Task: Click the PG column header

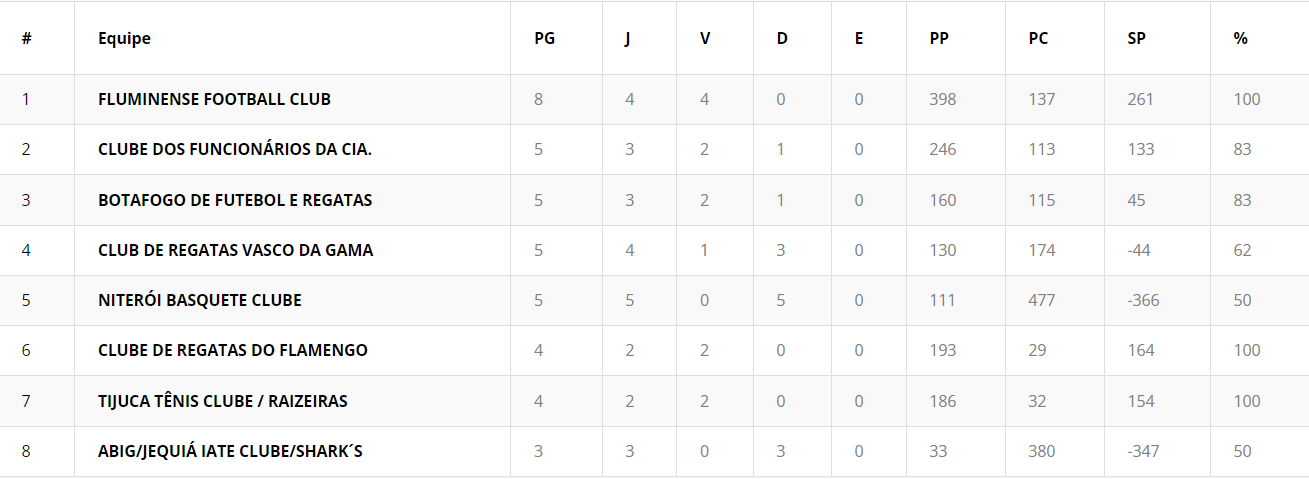Action: 544,39
